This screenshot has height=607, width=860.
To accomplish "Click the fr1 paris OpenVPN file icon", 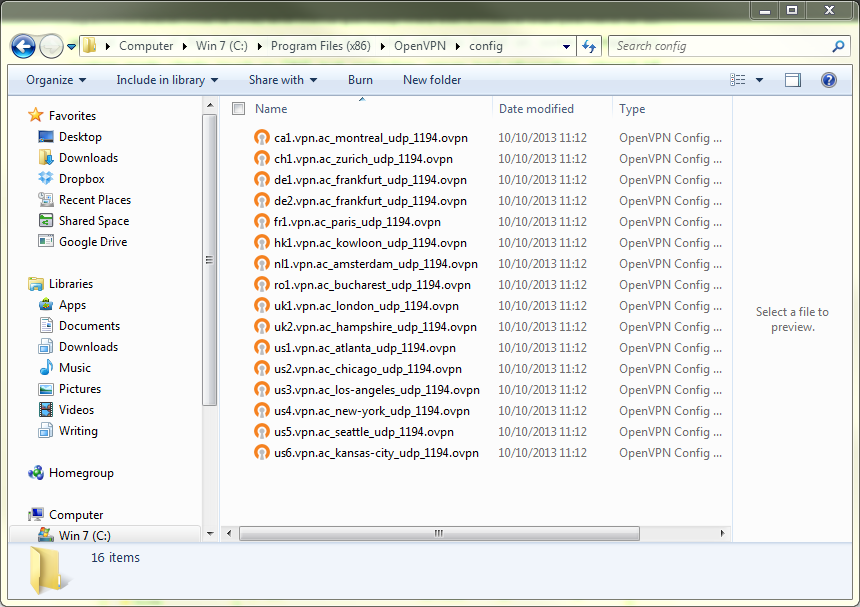I will [x=262, y=222].
